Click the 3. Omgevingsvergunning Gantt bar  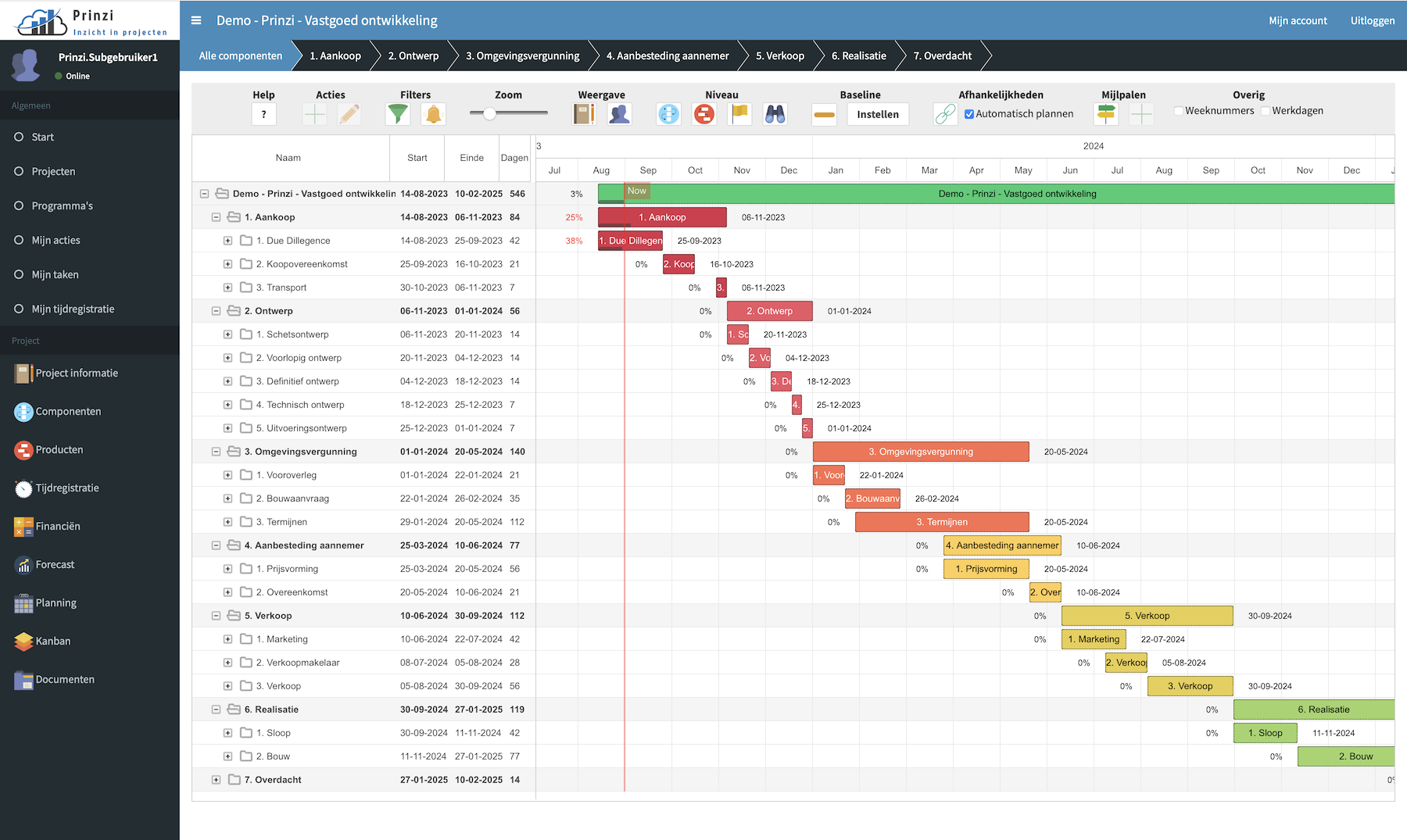pos(921,452)
